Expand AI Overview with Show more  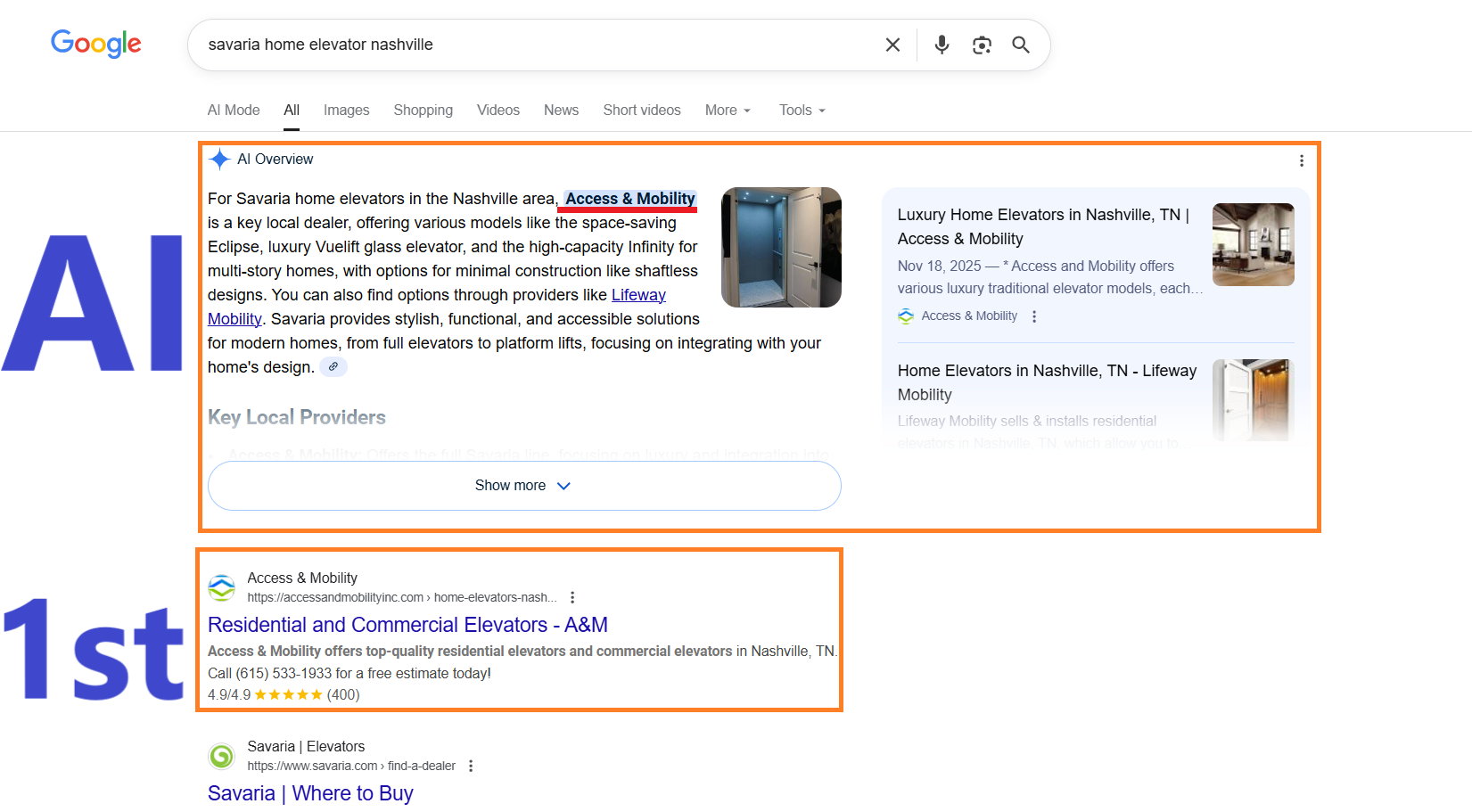(x=524, y=486)
